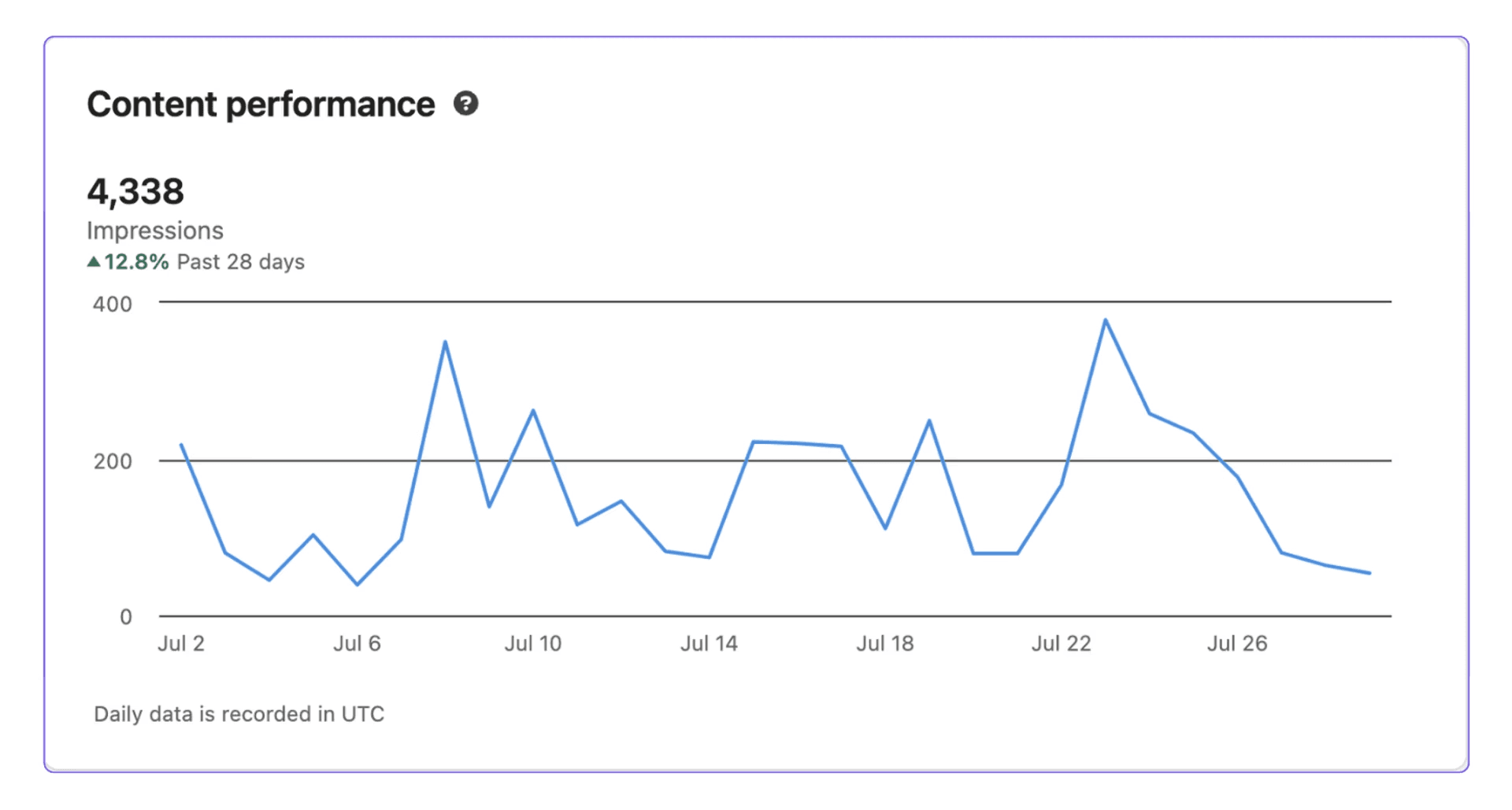Click the 400 gridline label

(x=113, y=304)
